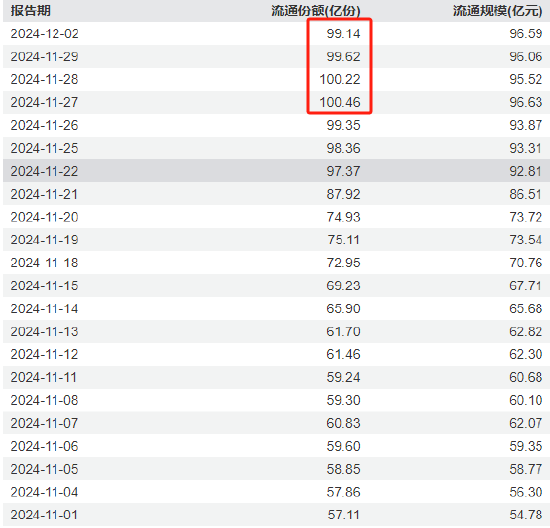Click scale value 62.30

[x=525, y=354]
